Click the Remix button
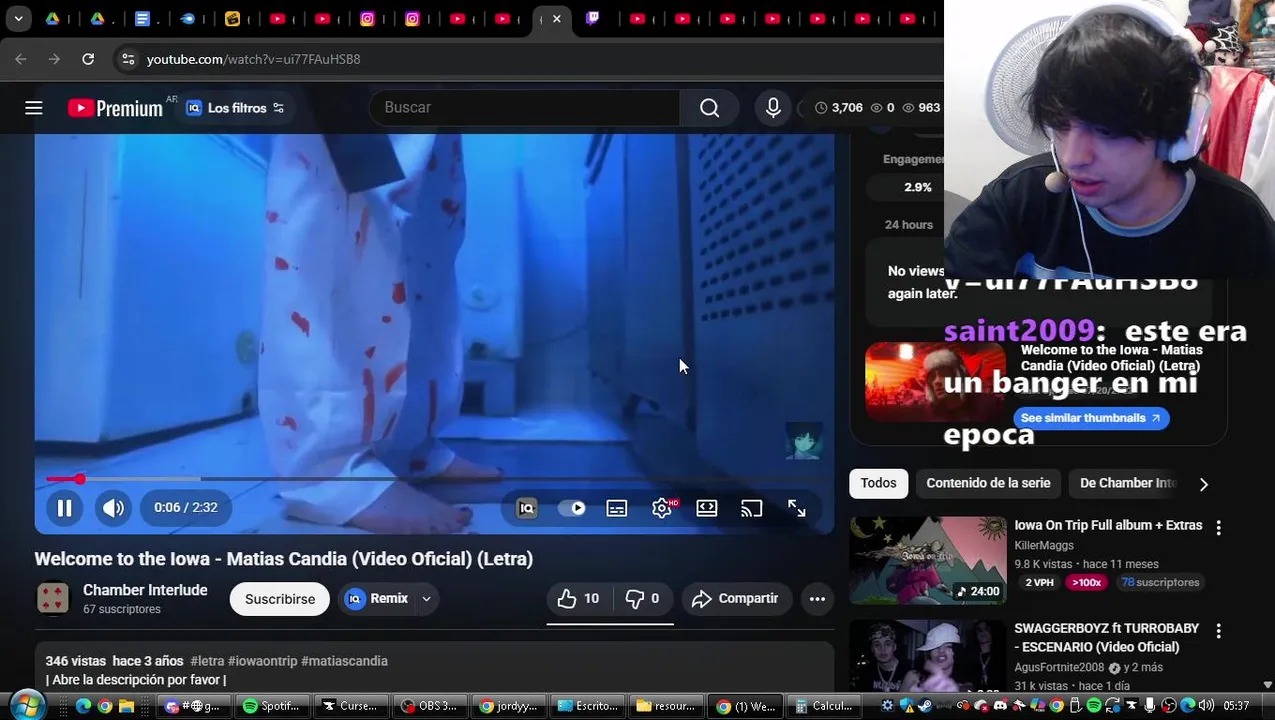Screen dimensions: 1275x720 [377, 599]
